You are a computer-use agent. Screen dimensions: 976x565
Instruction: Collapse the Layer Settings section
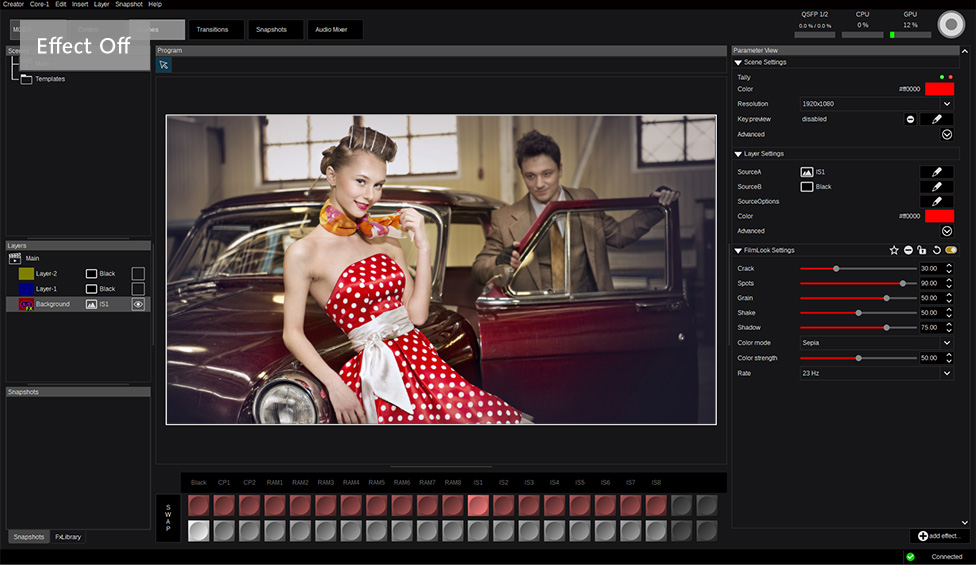738,154
